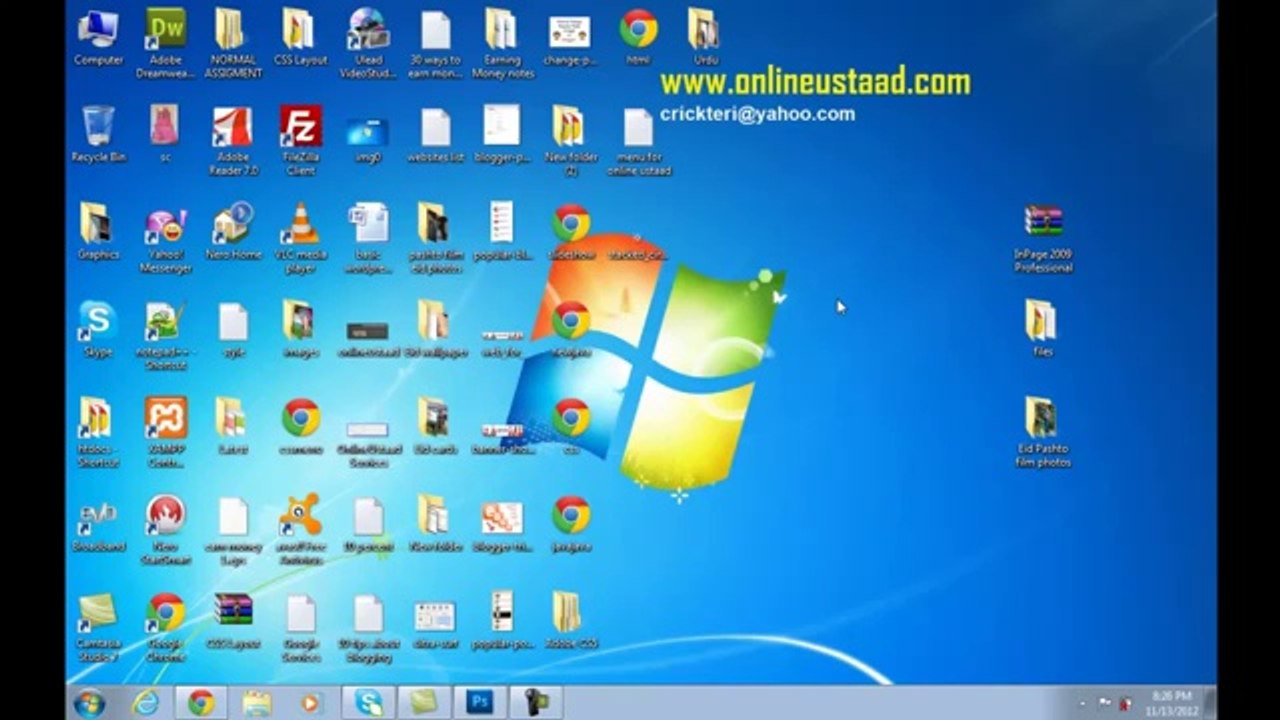Launch Adobe Reader 7.0 shortcut
The height and width of the screenshot is (720, 1280).
[x=233, y=140]
